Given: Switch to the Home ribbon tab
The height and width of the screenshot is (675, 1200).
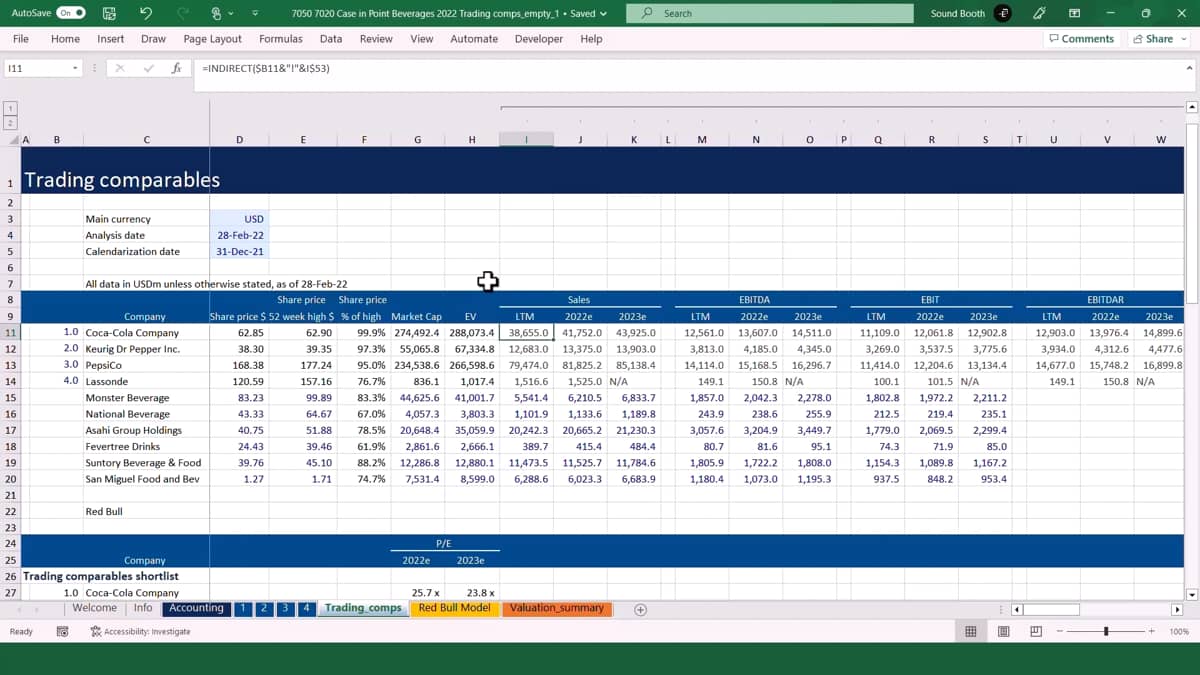Looking at the screenshot, I should (65, 39).
